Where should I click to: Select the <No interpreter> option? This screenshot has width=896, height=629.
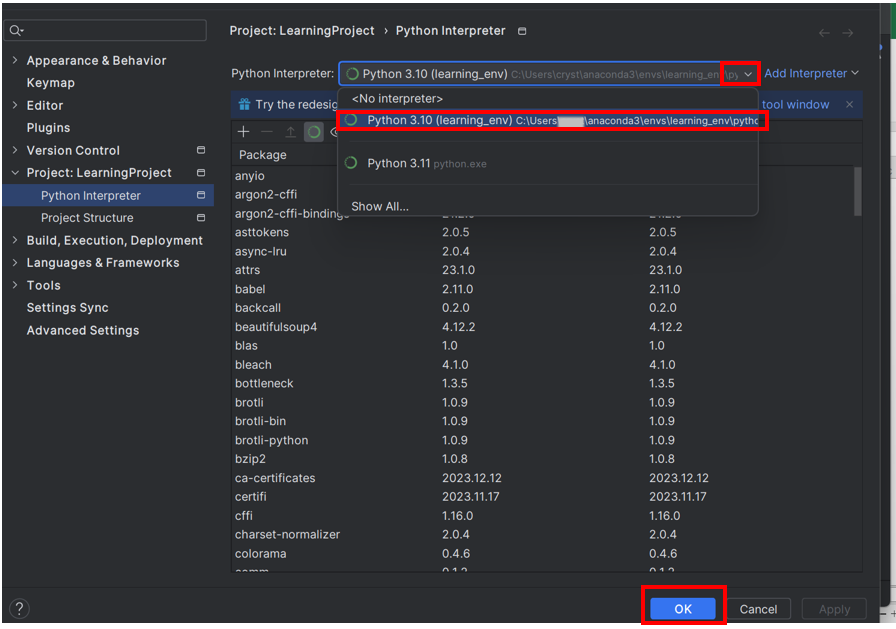click(549, 99)
